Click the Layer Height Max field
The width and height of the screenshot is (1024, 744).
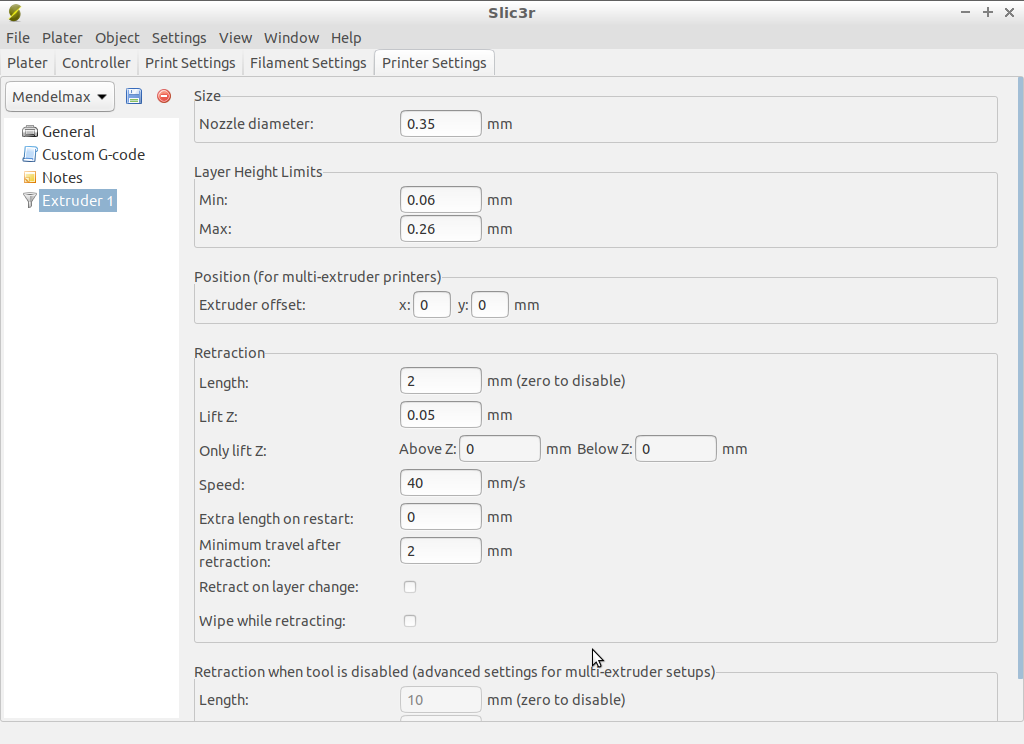tap(441, 229)
